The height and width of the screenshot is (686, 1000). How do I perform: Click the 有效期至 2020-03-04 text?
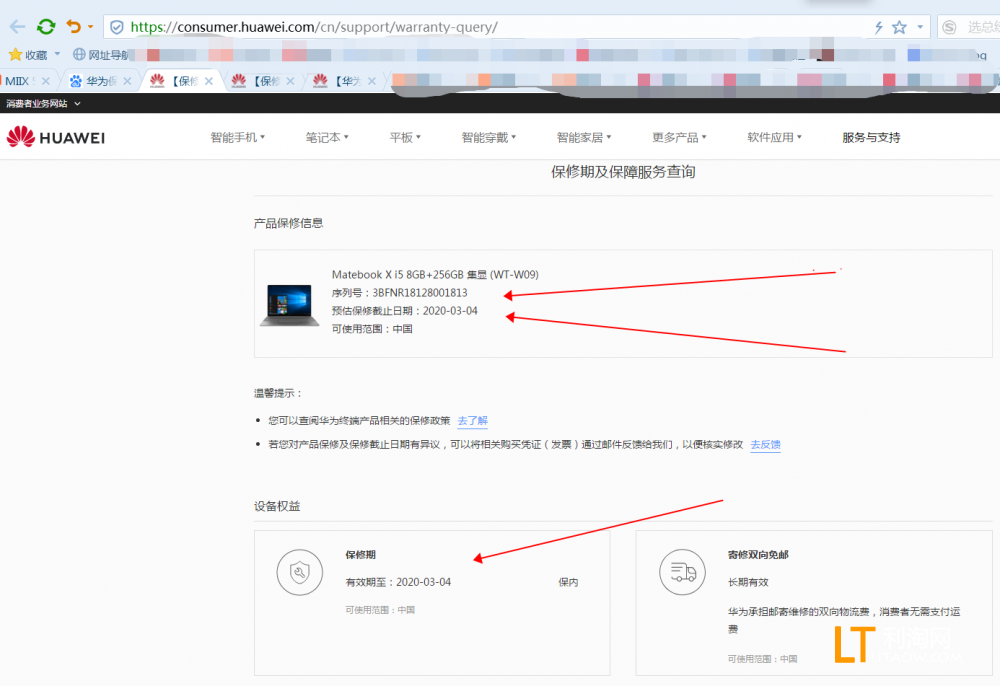pyautogui.click(x=398, y=582)
